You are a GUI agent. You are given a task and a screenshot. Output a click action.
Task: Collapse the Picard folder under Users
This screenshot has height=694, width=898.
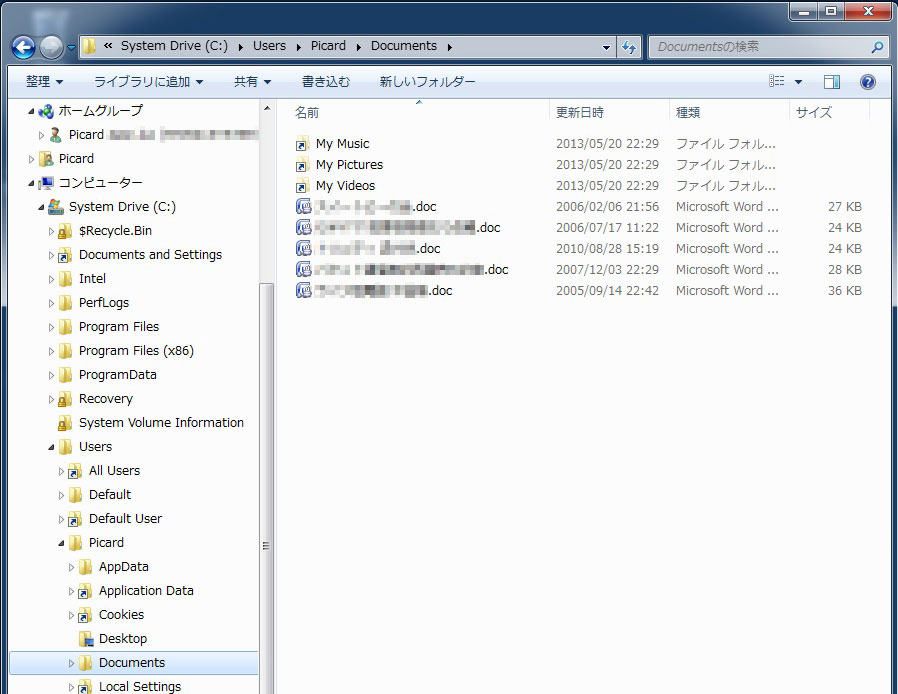pyautogui.click(x=61, y=543)
